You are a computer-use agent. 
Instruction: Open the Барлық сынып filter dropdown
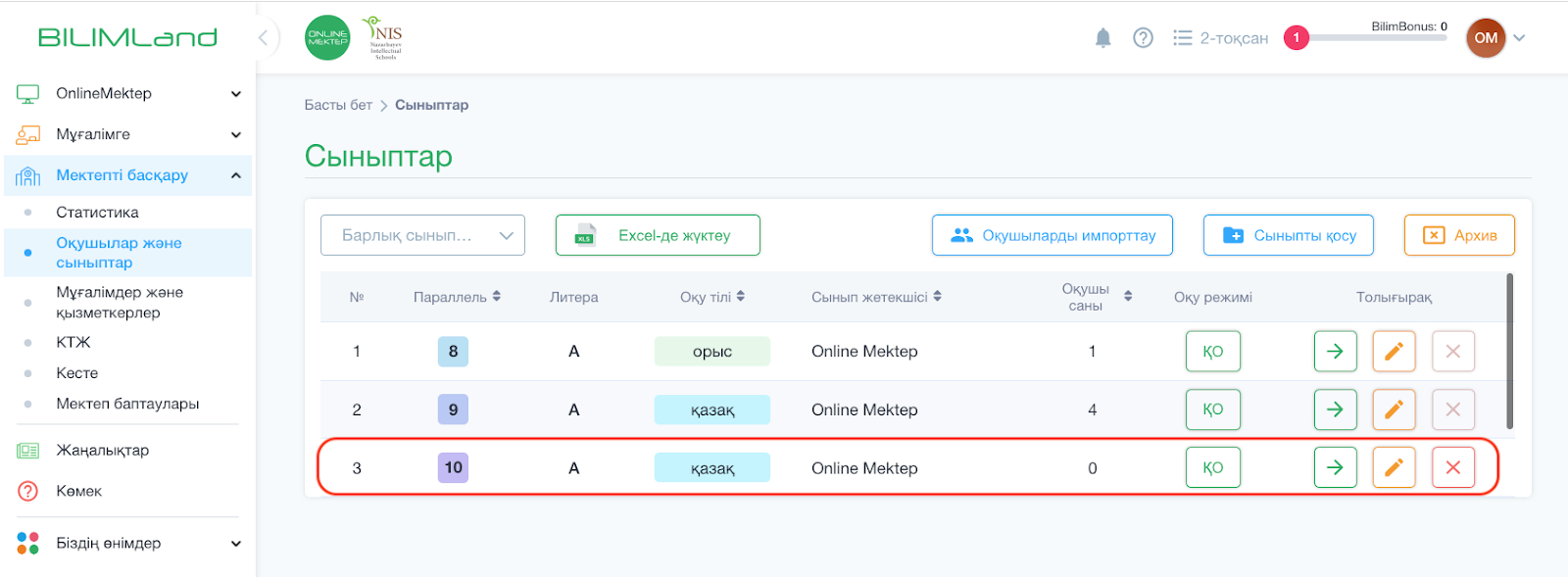pos(422,235)
